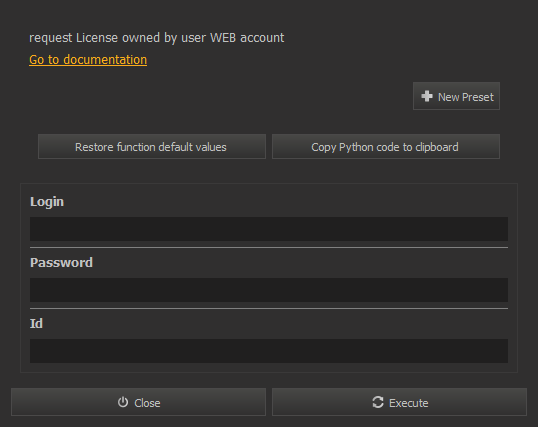Focus the Id input field
The image size is (538, 427).
click(x=269, y=351)
